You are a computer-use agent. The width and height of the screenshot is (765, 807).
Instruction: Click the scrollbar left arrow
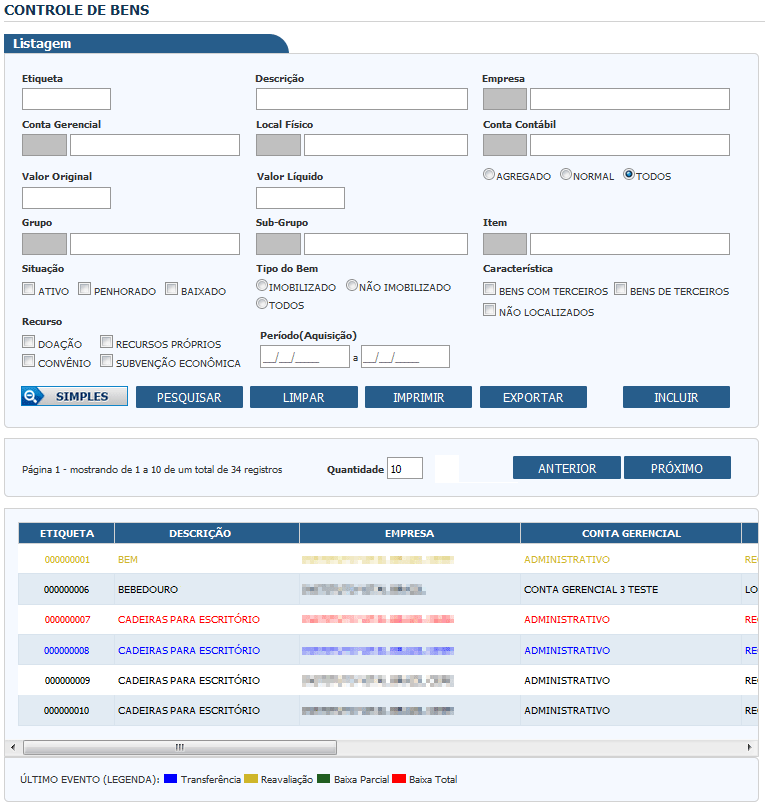point(13,747)
